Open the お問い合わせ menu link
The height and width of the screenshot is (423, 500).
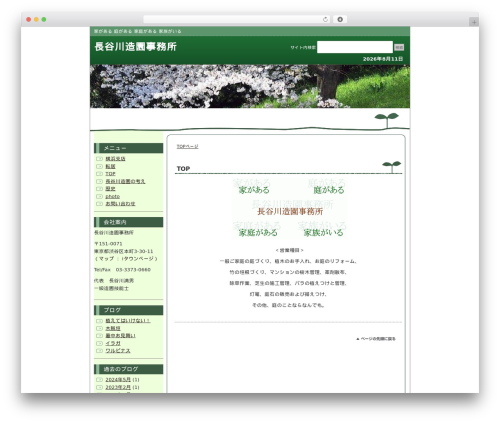pyautogui.click(x=120, y=204)
